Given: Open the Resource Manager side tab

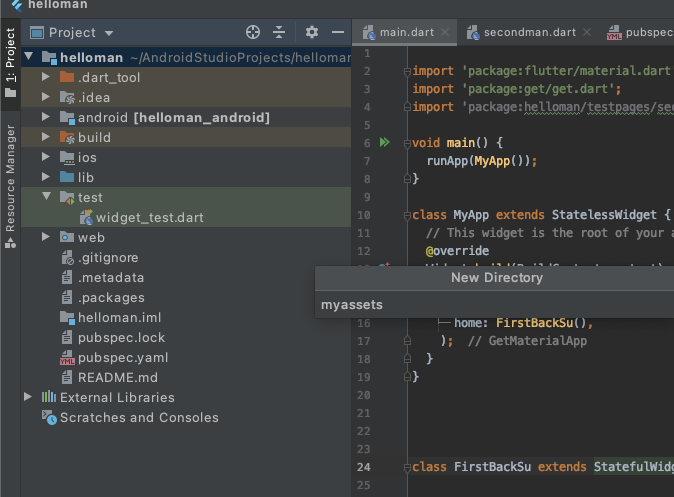Looking at the screenshot, I should (10, 186).
